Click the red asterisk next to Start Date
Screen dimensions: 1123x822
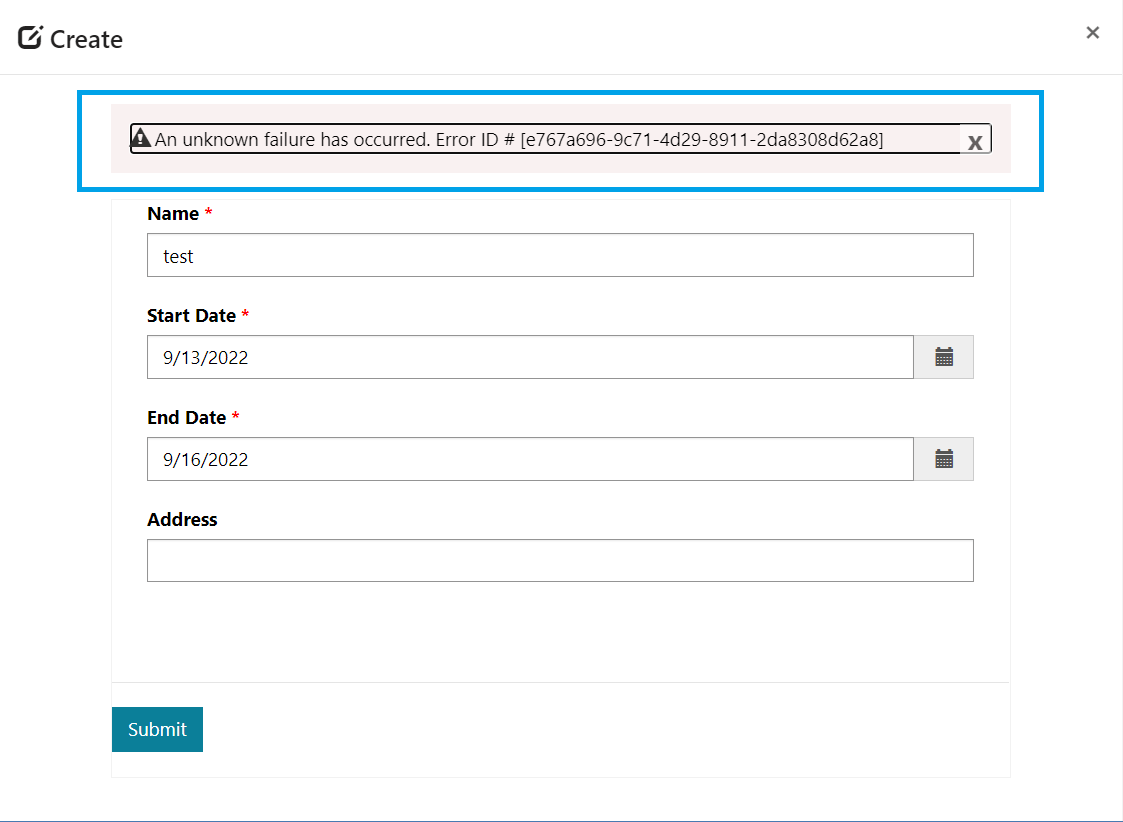tap(245, 315)
